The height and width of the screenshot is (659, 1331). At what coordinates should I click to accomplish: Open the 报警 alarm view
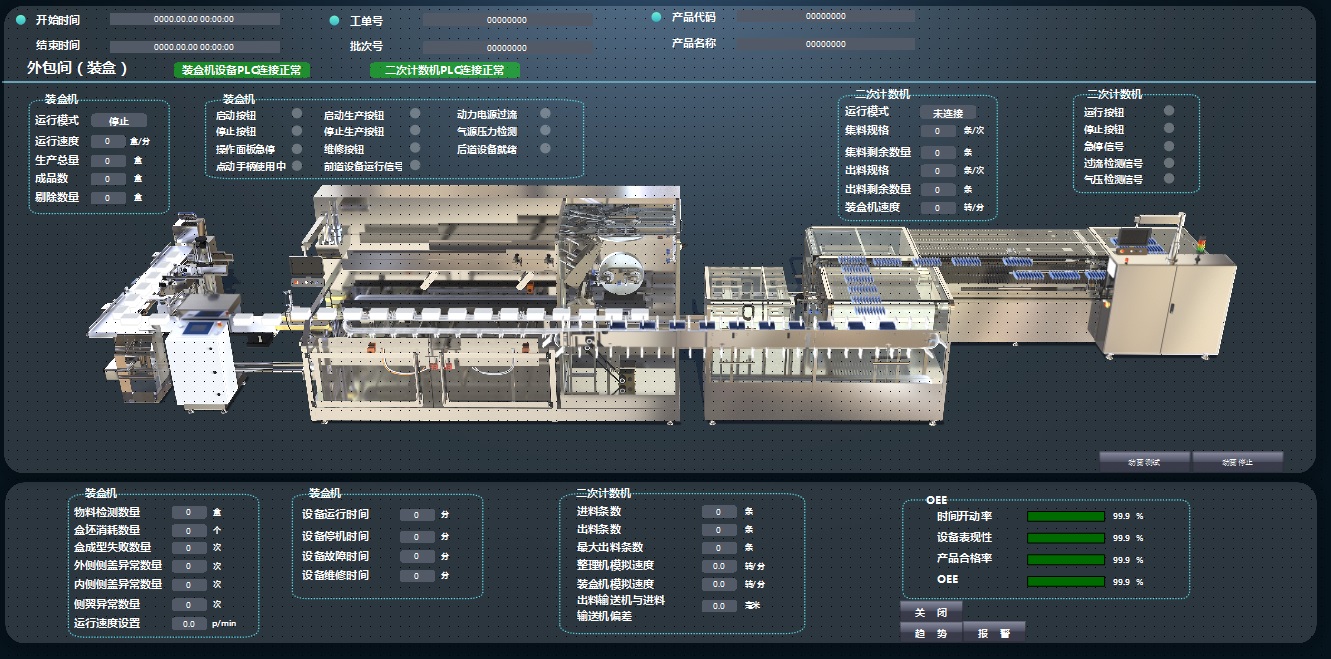pyautogui.click(x=994, y=632)
